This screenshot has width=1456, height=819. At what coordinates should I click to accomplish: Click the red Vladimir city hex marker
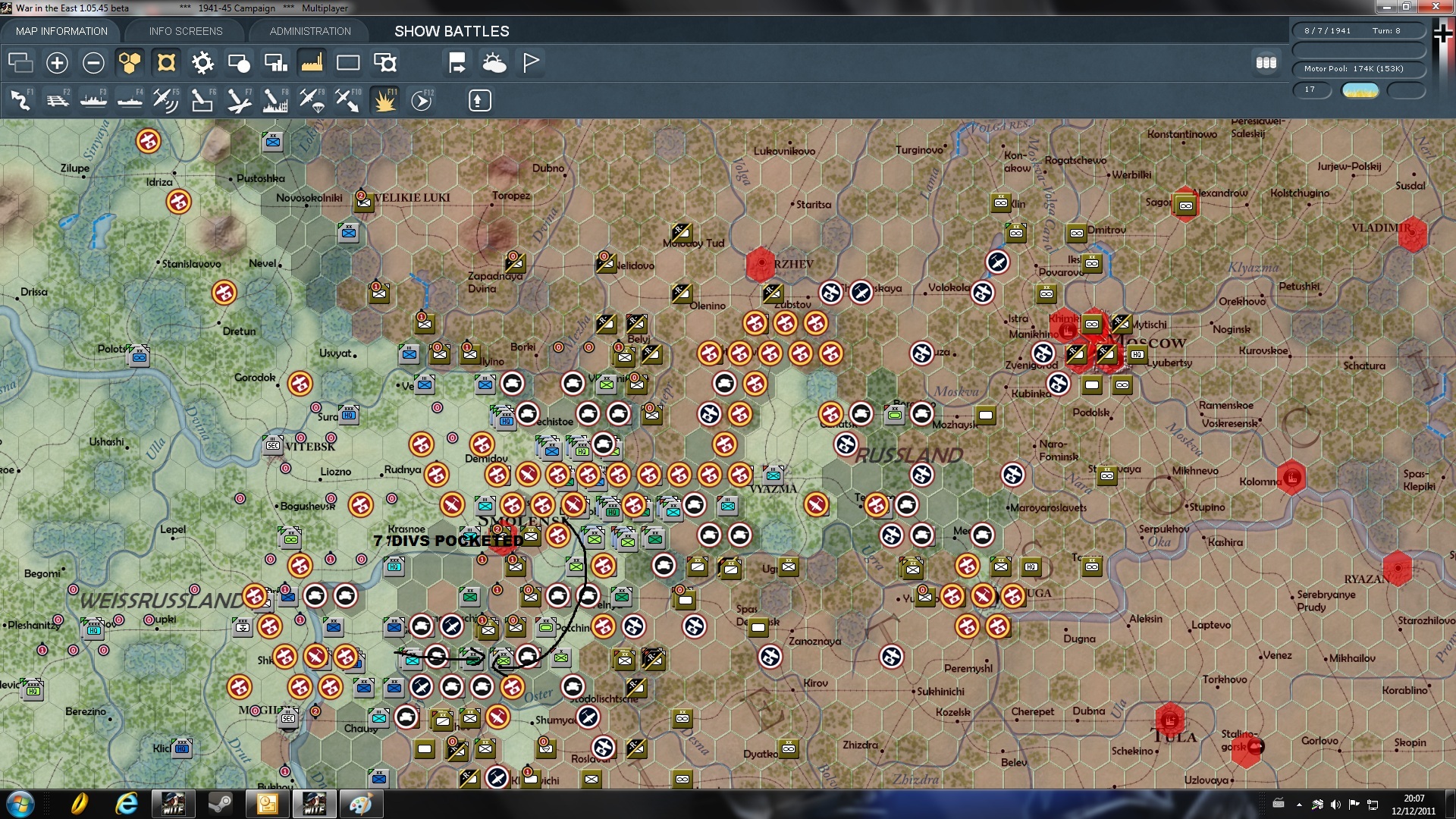coord(1412,235)
